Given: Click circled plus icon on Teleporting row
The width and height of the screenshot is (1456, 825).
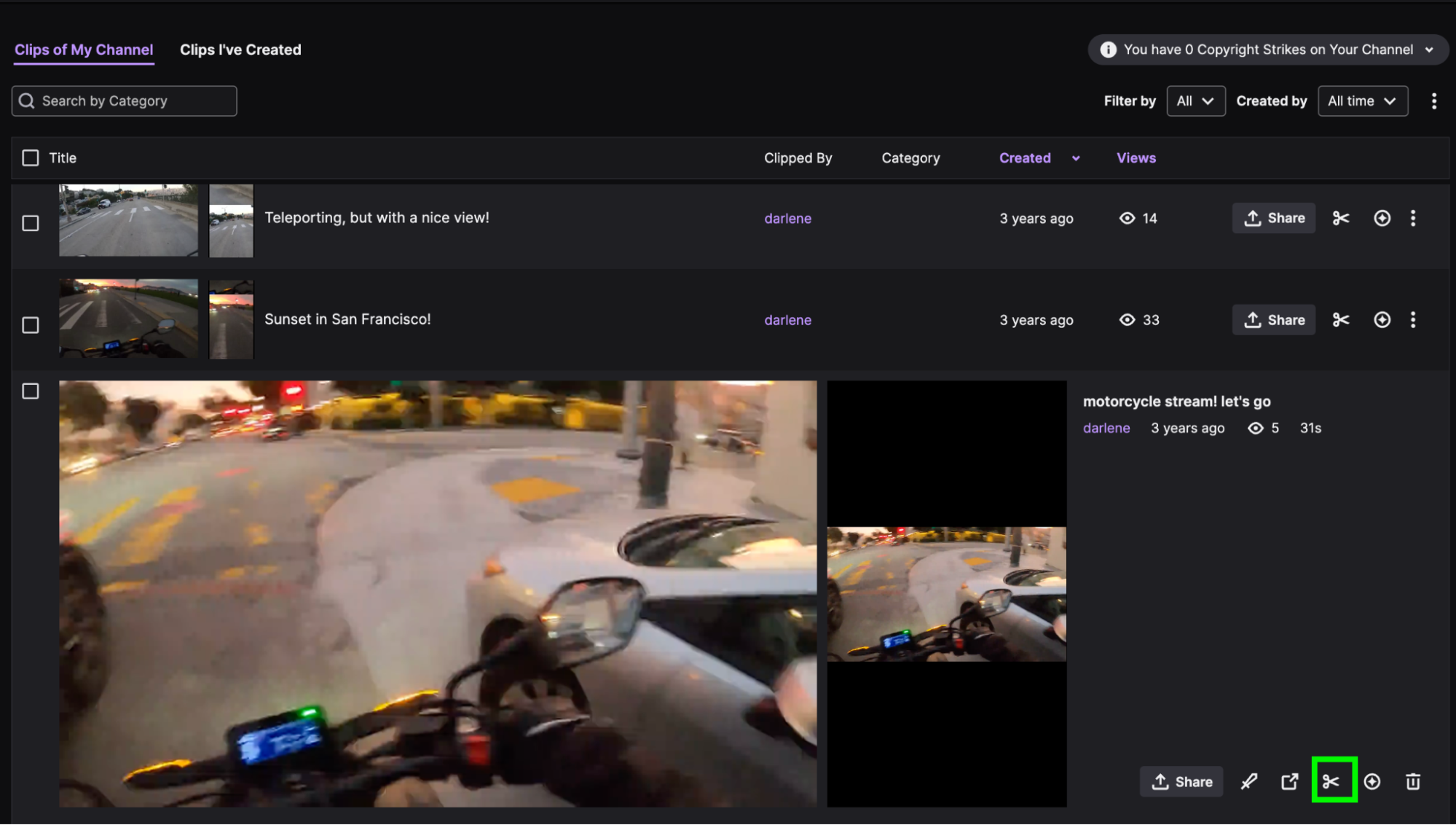Looking at the screenshot, I should [1382, 218].
